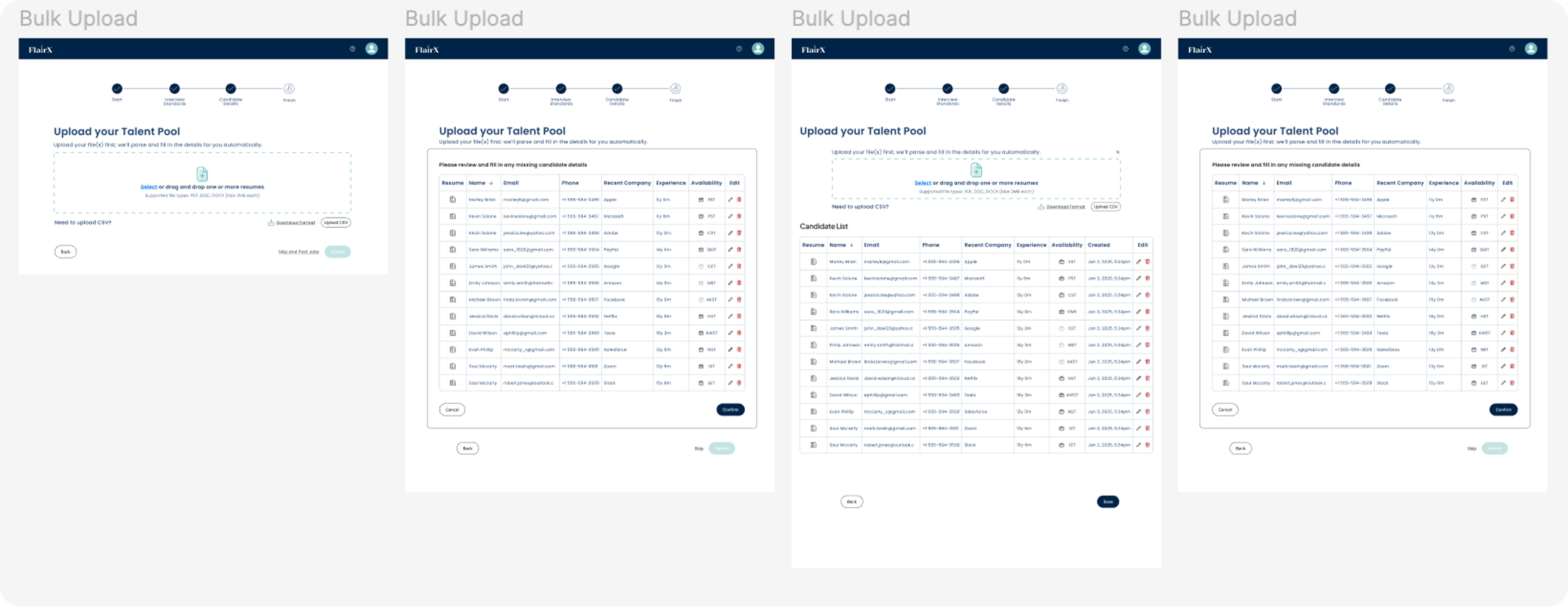The image size is (1568, 607).
Task: Click the Created column header in the Candidate List
Action: (1099, 245)
